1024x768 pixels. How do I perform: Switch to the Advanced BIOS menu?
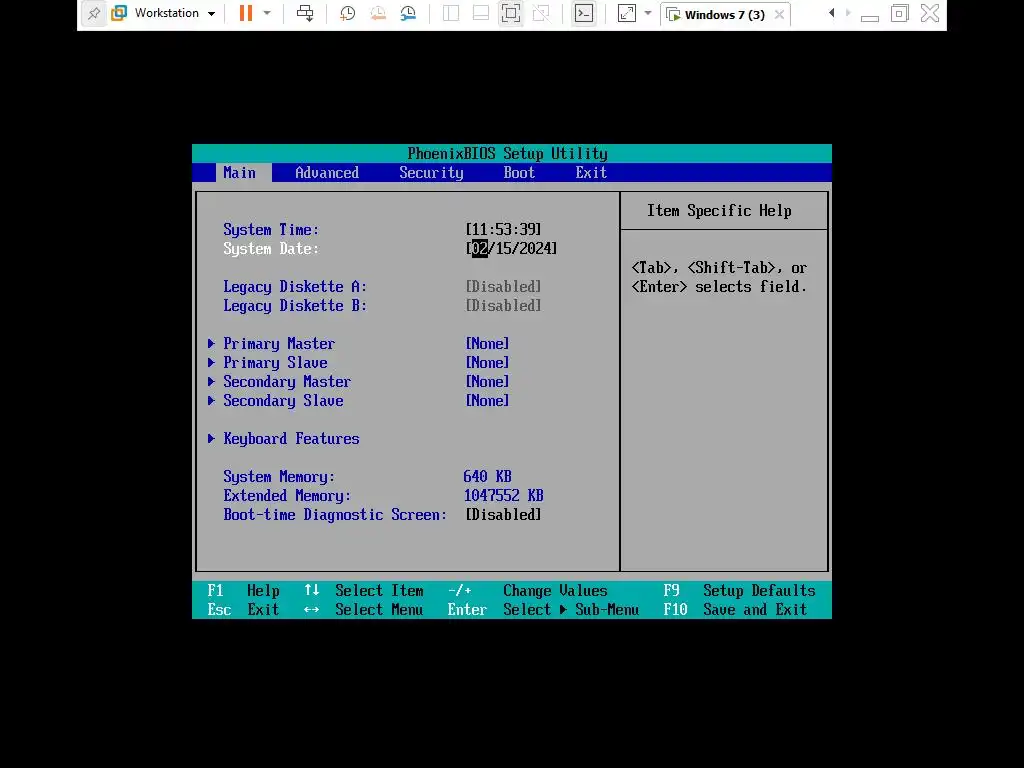(x=327, y=172)
